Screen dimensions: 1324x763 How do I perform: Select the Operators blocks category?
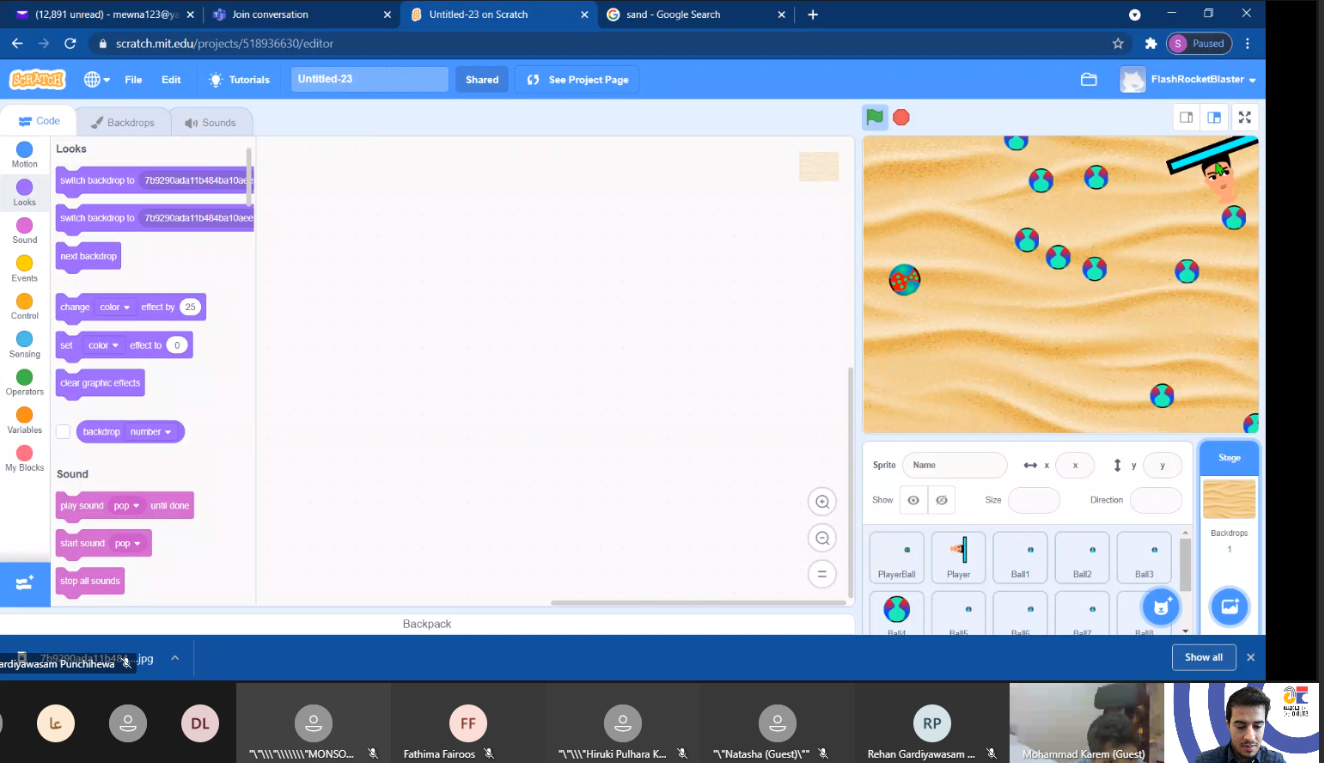tap(25, 383)
